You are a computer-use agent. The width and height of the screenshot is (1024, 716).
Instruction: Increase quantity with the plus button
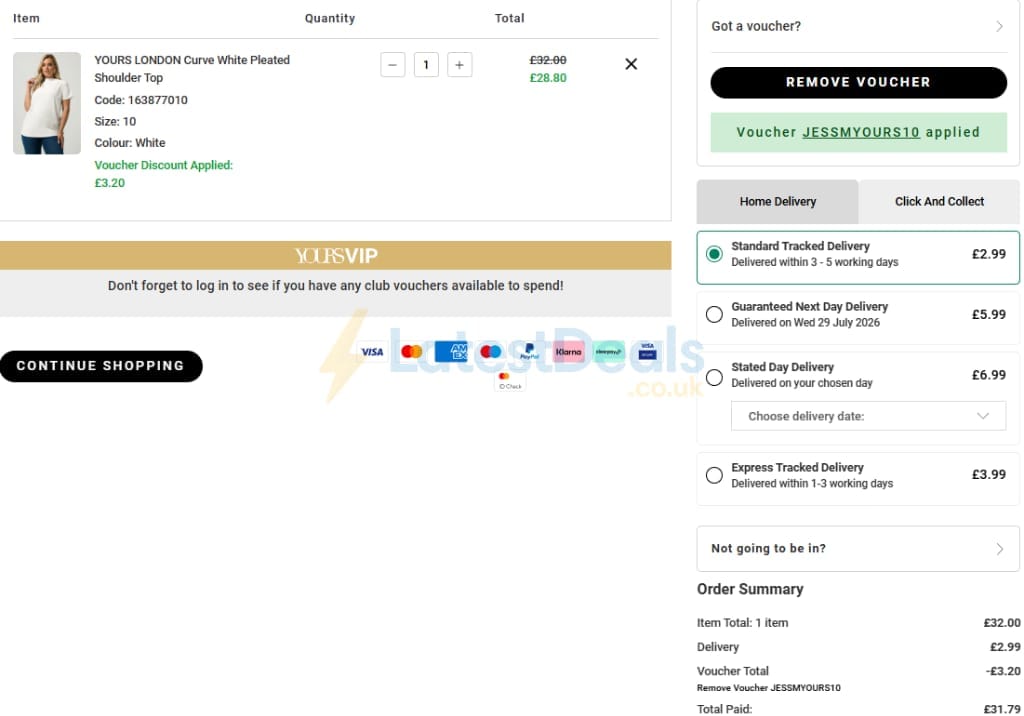coord(459,65)
